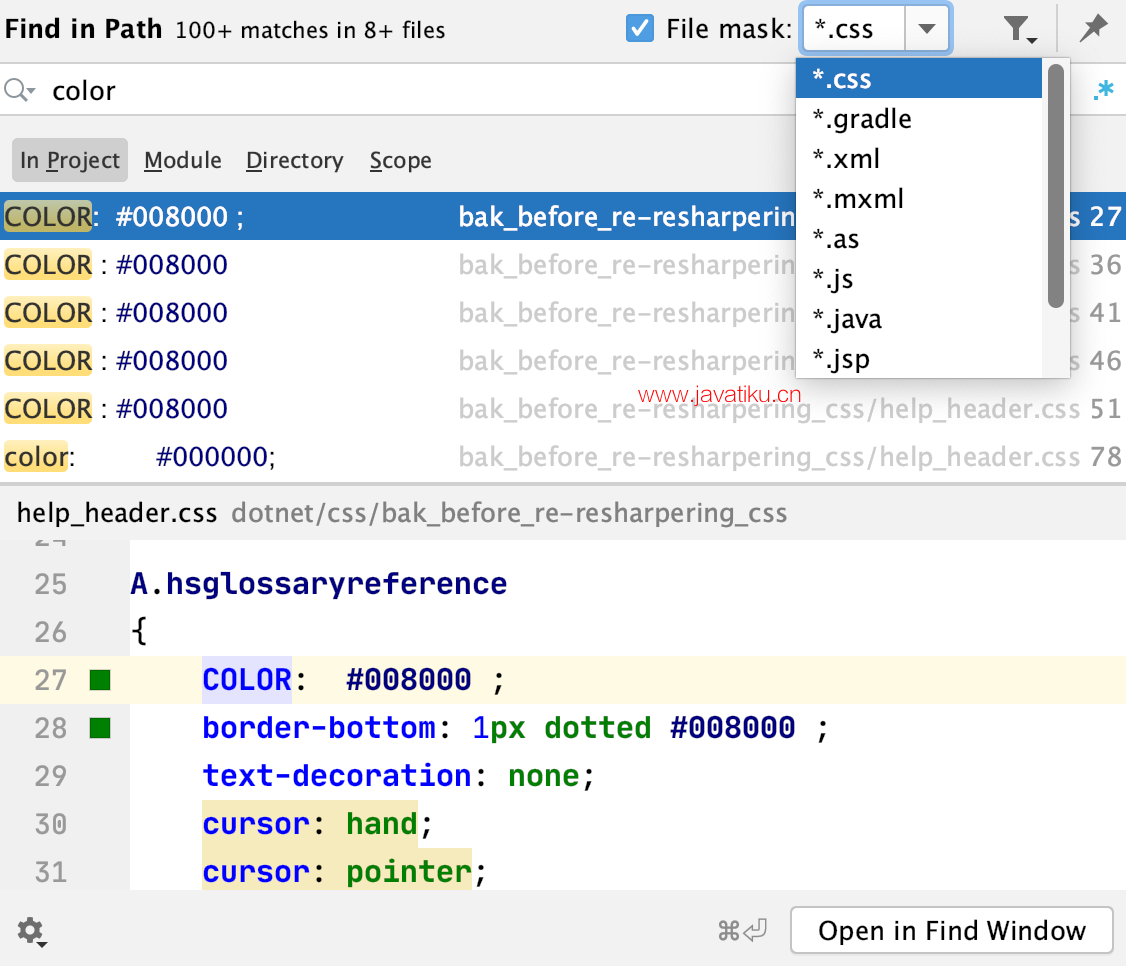Pin the Find in Path window
1126x966 pixels.
(x=1093, y=28)
